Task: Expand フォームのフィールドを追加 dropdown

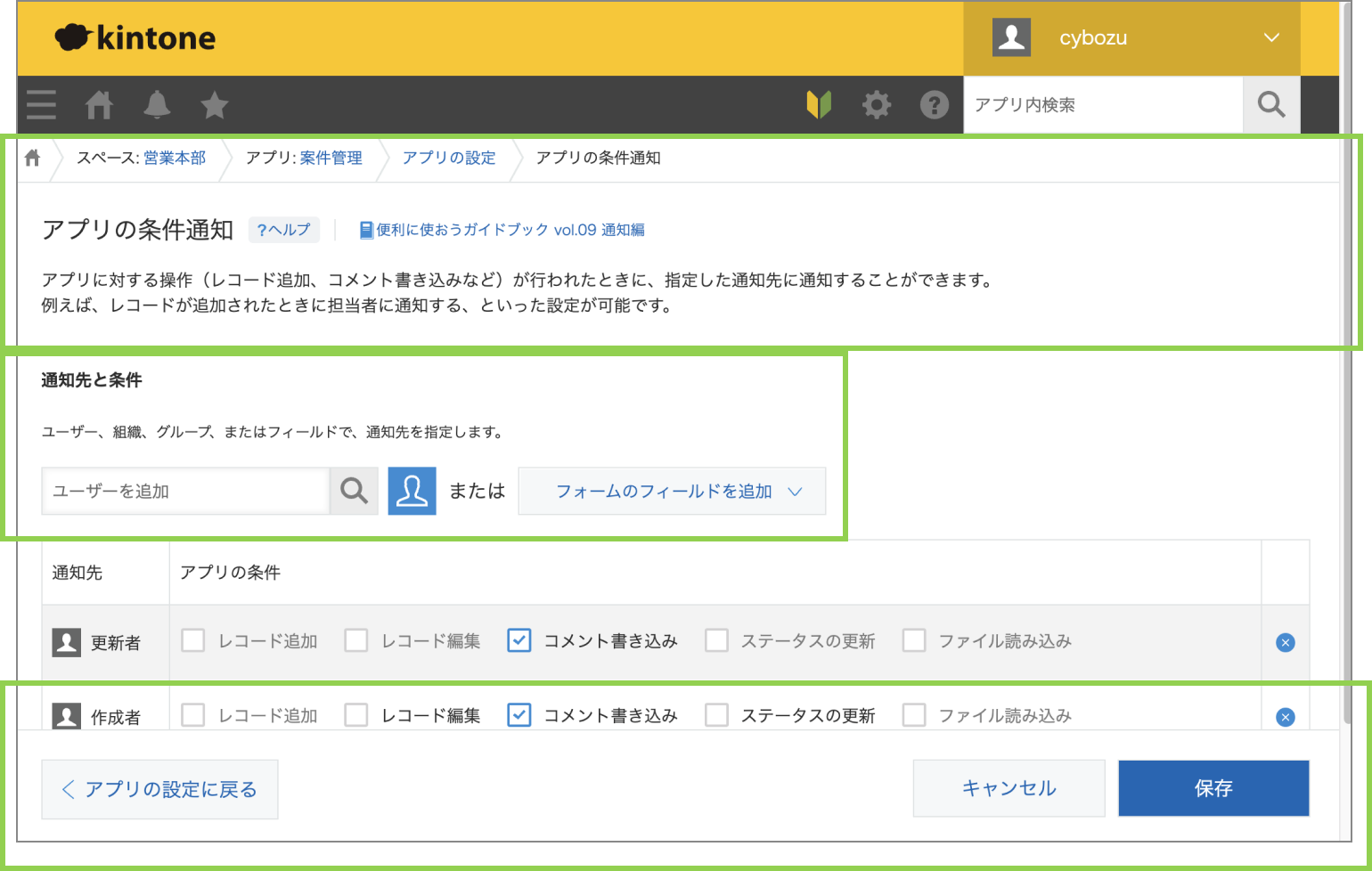Action: (672, 491)
